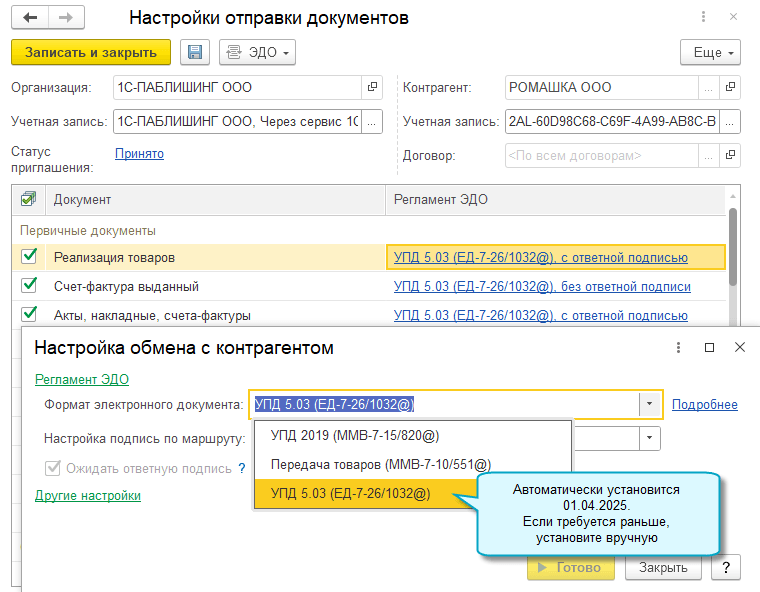Open the Контрагент field's open-form icon
Image resolution: width=760 pixels, height=592 pixels.
click(731, 87)
